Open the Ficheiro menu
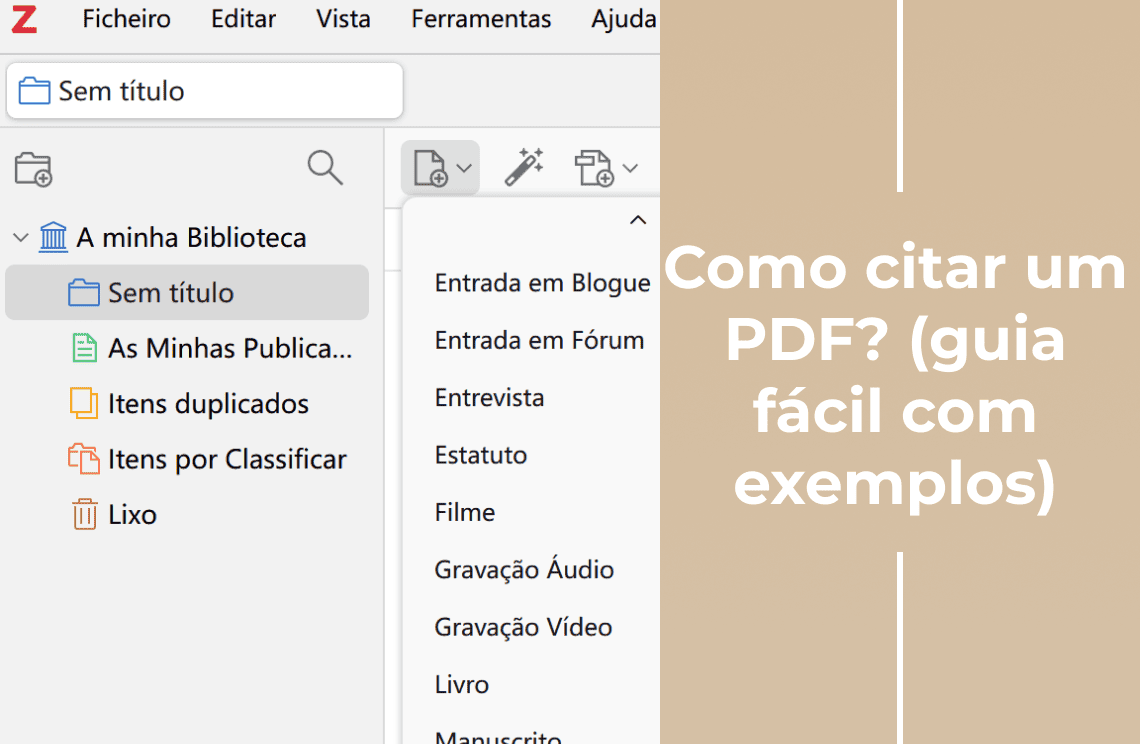Viewport: 1140px width, 744px height. (126, 19)
